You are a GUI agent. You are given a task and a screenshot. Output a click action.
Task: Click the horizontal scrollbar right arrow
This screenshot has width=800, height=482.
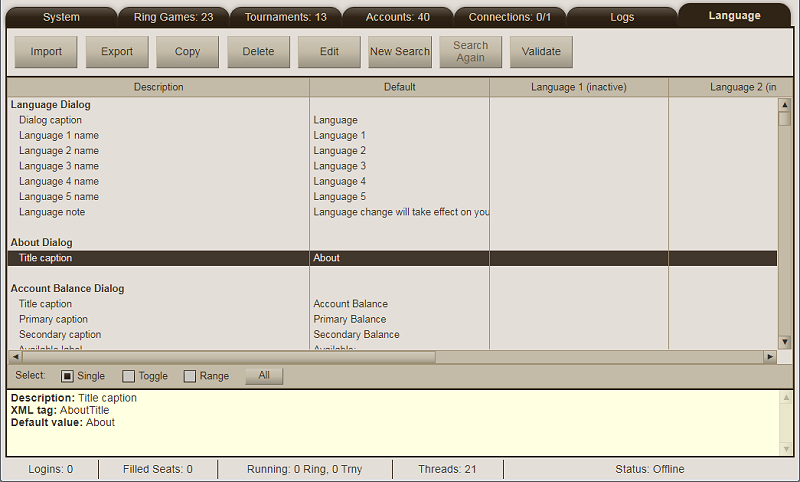770,356
